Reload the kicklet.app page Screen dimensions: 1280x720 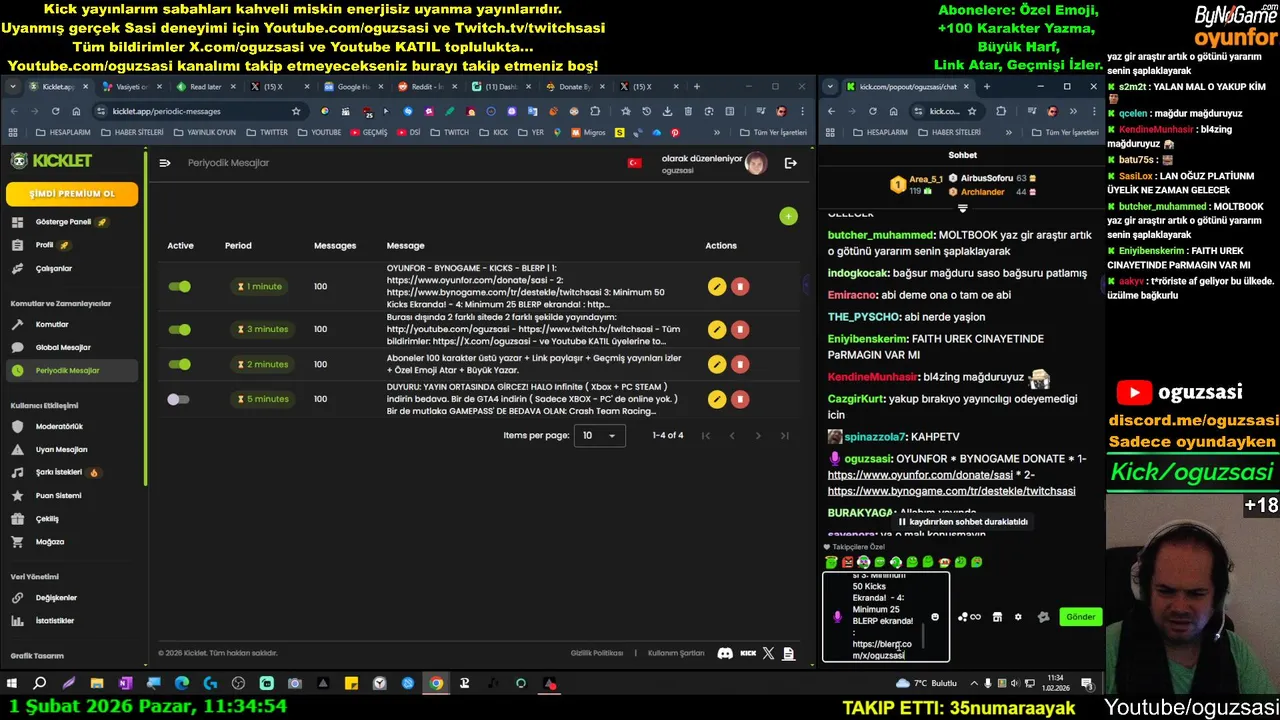click(56, 111)
